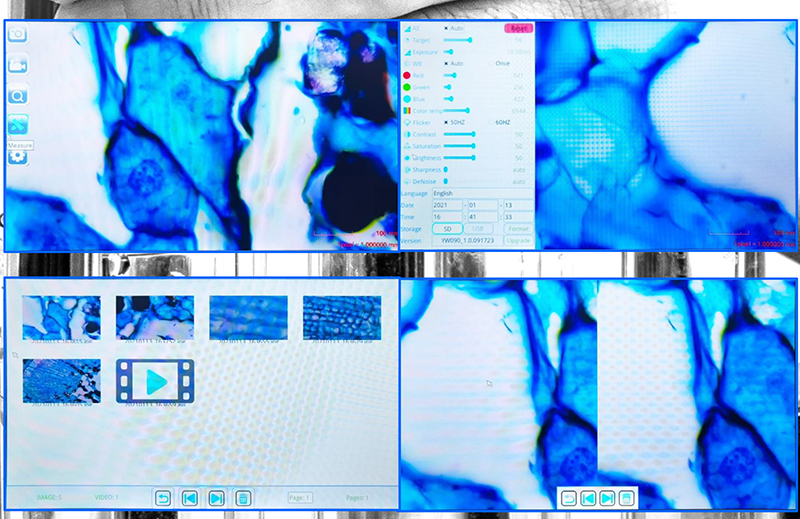The image size is (800, 519).
Task: Go to previous page in gallery
Action: 190,497
